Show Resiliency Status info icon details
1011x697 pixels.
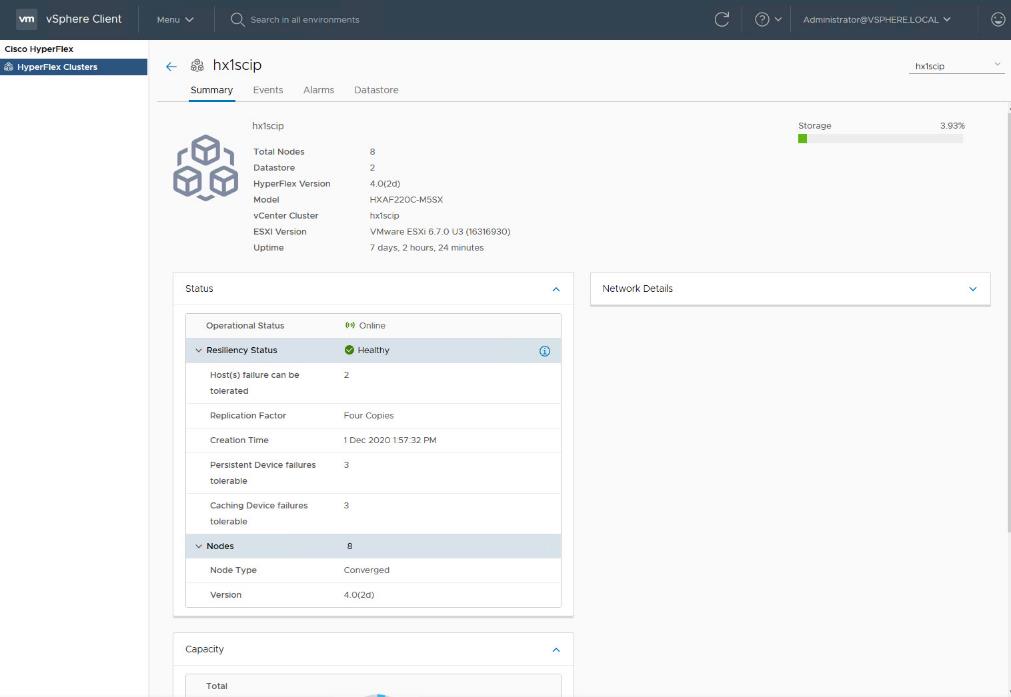[544, 351]
